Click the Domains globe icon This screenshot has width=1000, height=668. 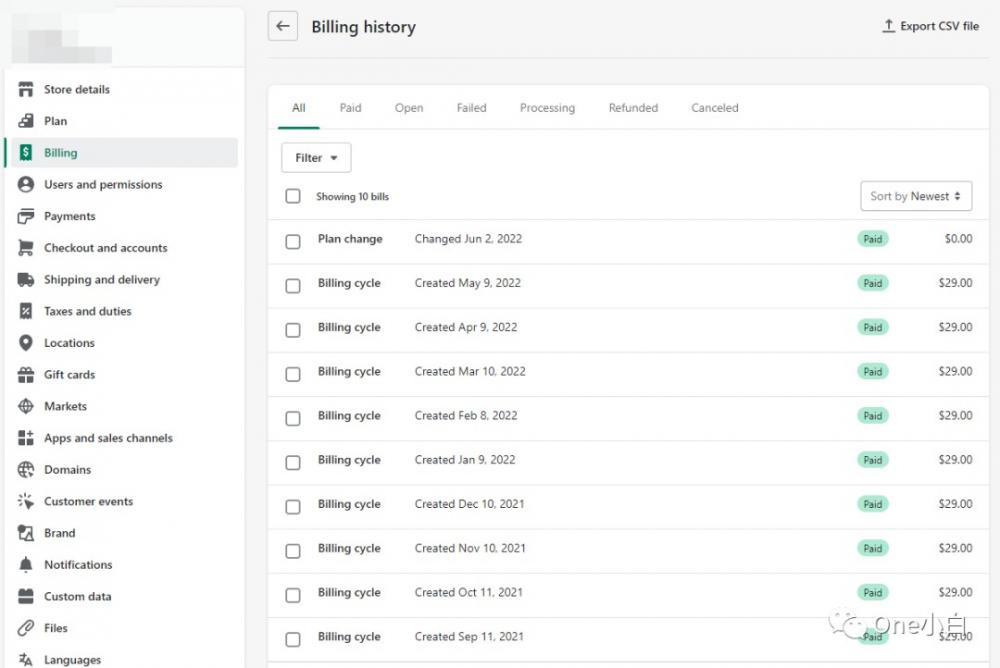[26, 470]
